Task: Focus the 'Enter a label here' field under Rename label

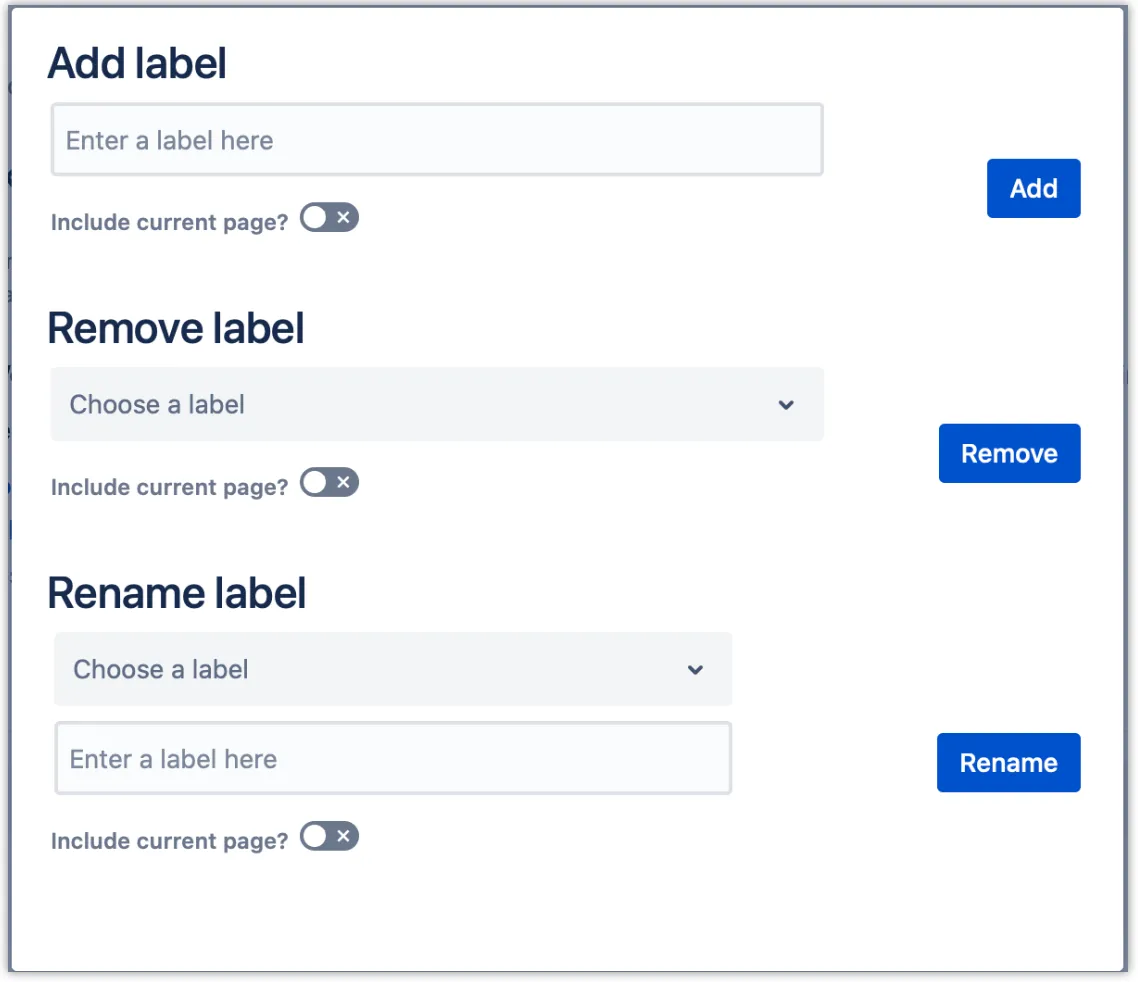Action: (x=392, y=758)
